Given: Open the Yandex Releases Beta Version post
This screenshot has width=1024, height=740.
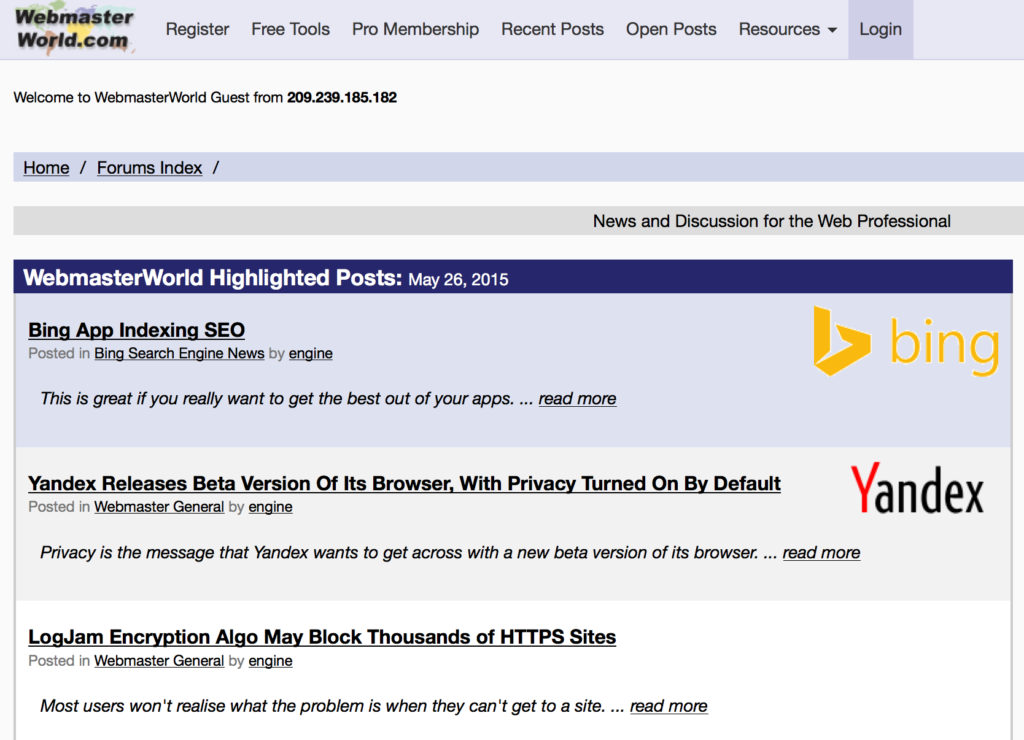Looking at the screenshot, I should tap(404, 483).
